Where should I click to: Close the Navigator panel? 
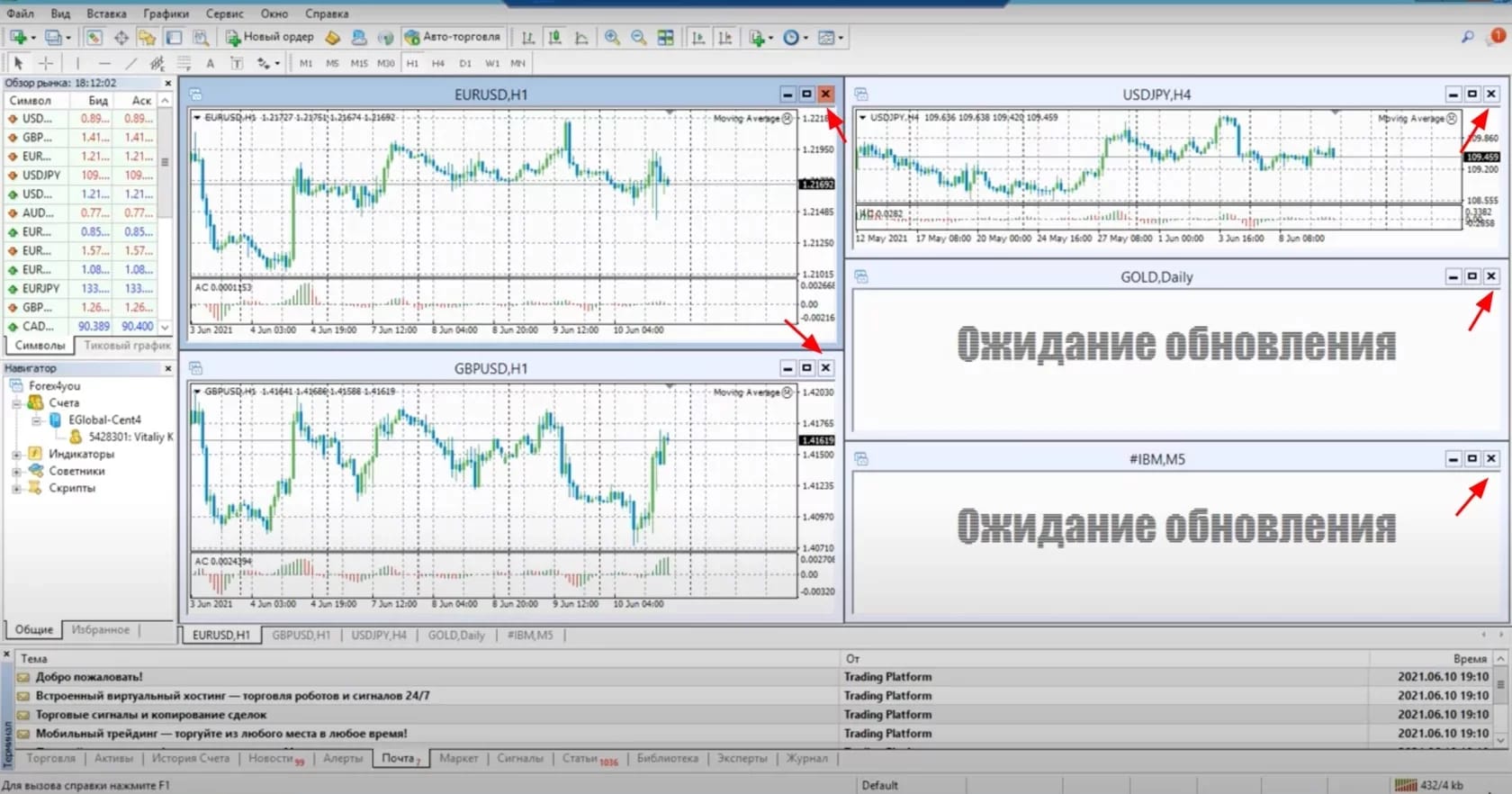coord(167,368)
